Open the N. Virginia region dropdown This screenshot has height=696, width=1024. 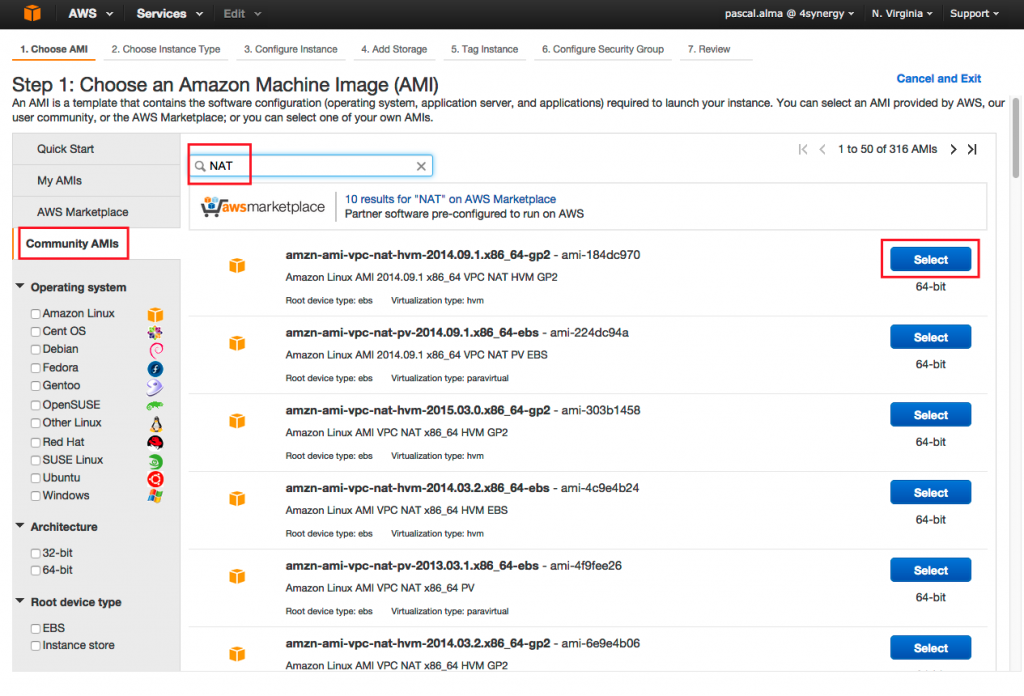click(x=902, y=13)
